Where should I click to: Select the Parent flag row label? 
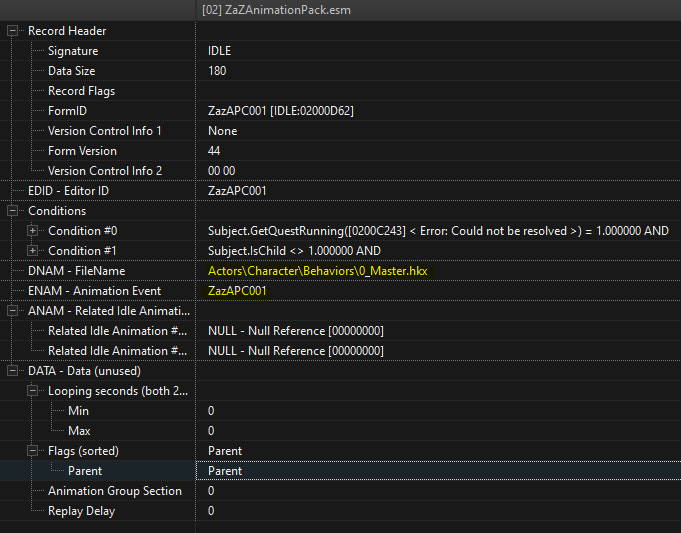click(x=85, y=470)
